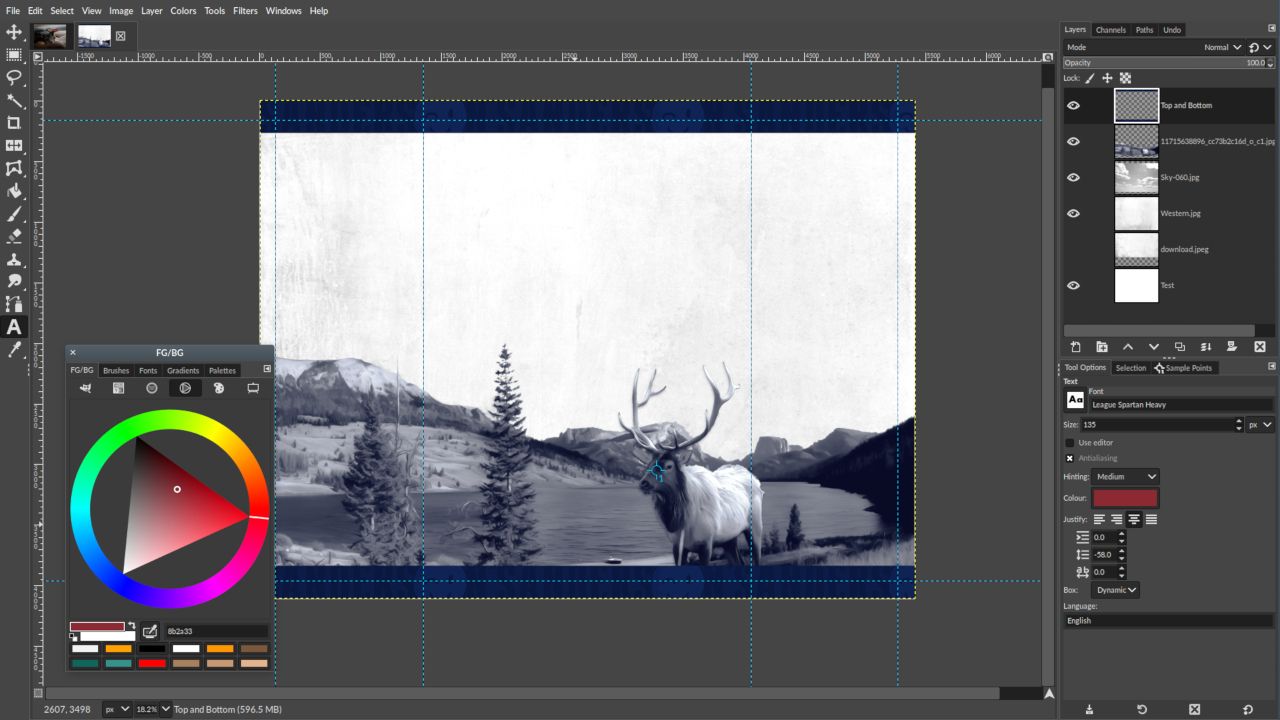Create a new layer in Layers panel
Image resolution: width=1280 pixels, height=720 pixels.
(1076, 347)
